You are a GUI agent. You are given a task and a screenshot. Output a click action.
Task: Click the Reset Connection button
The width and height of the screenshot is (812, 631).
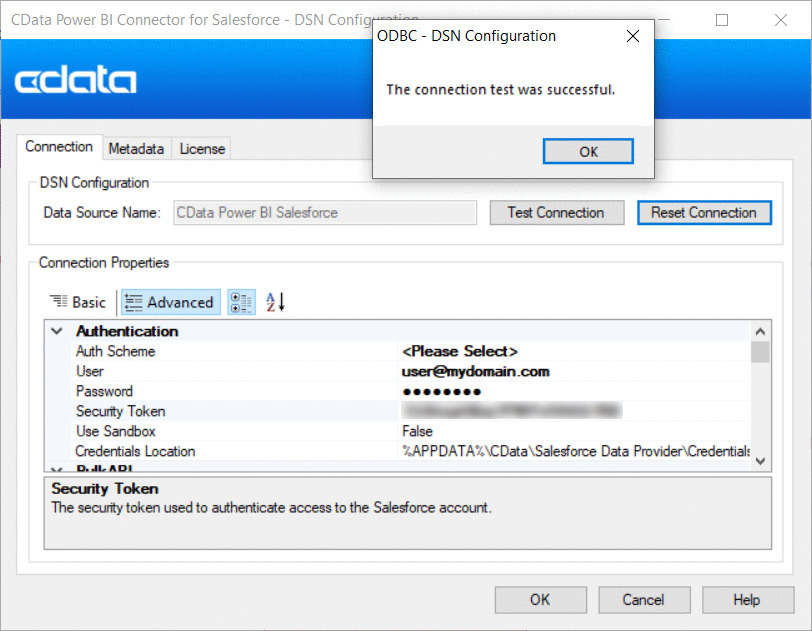[x=704, y=212]
